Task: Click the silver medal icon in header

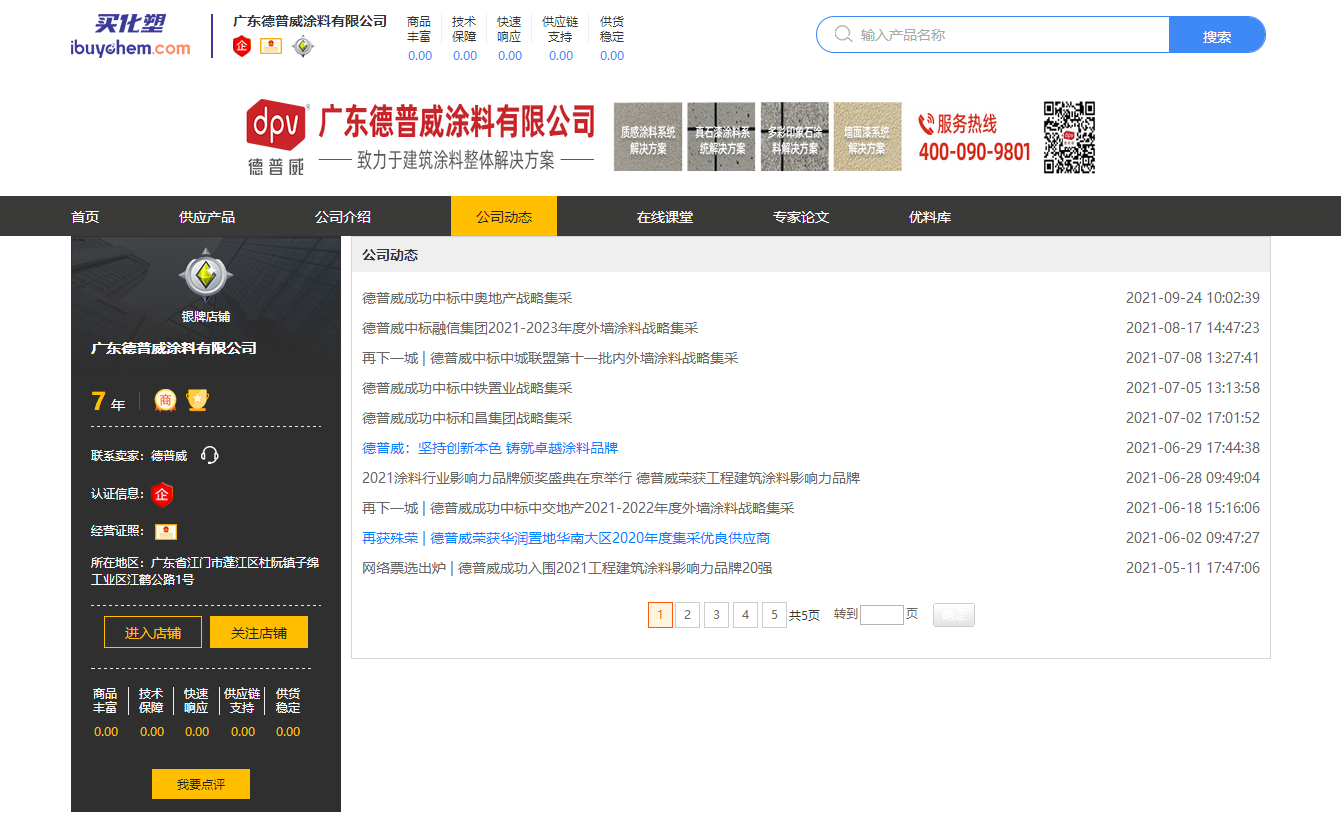Action: pos(303,46)
